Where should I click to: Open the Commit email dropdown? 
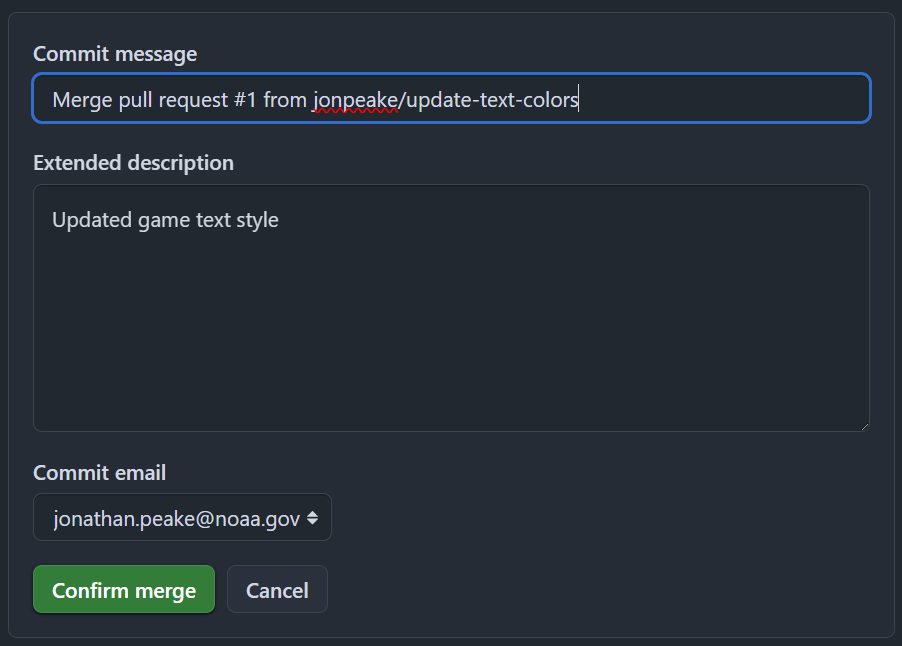pos(182,517)
